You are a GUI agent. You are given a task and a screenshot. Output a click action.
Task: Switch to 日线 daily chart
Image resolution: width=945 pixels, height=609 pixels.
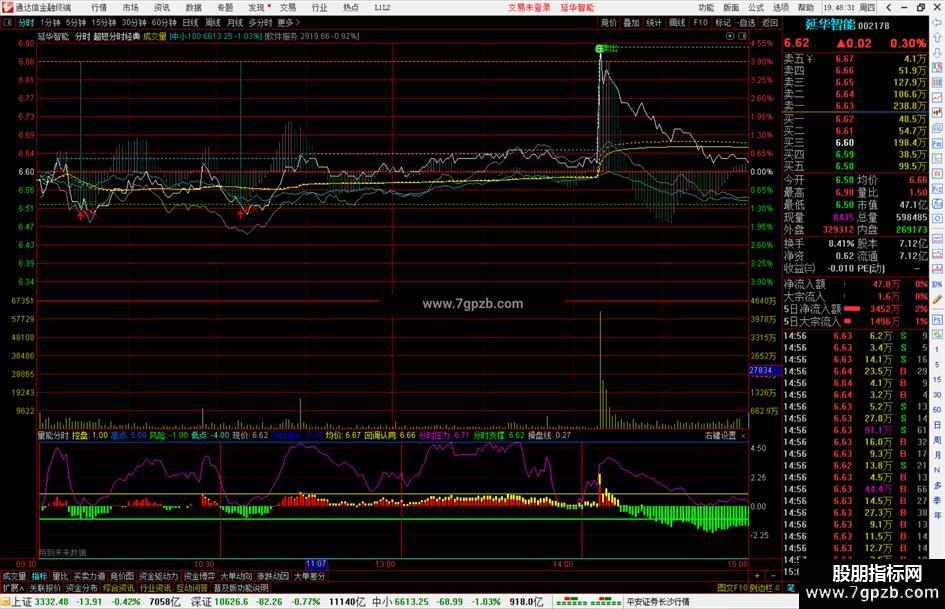(x=190, y=22)
